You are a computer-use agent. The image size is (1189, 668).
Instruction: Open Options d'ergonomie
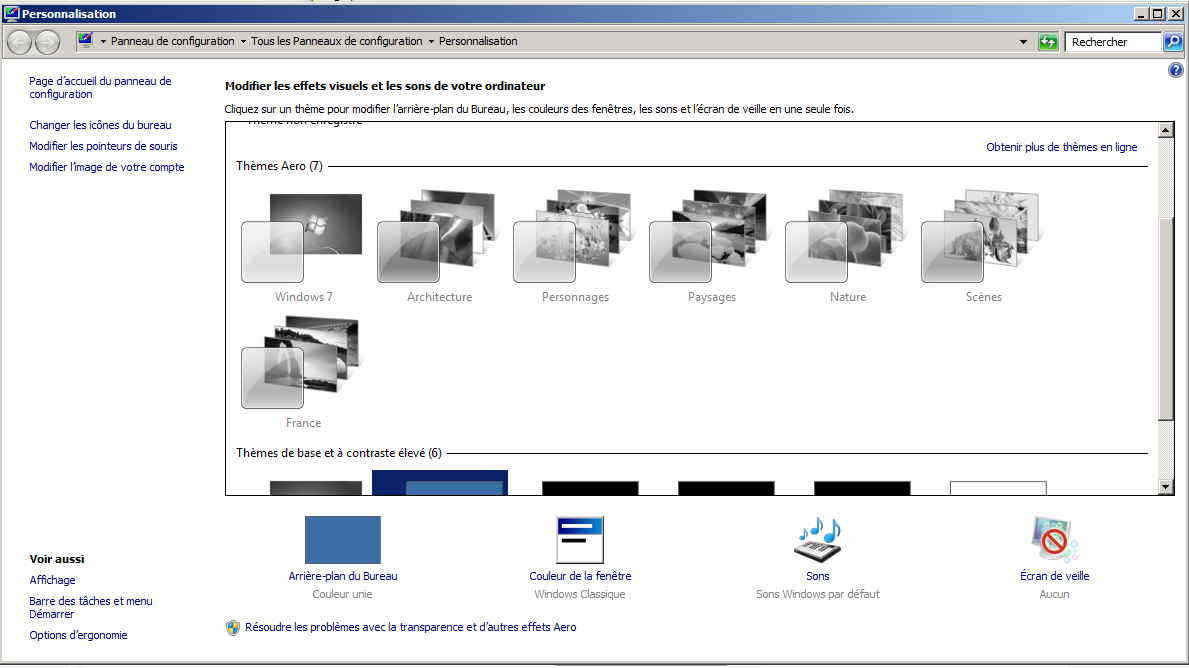point(78,635)
